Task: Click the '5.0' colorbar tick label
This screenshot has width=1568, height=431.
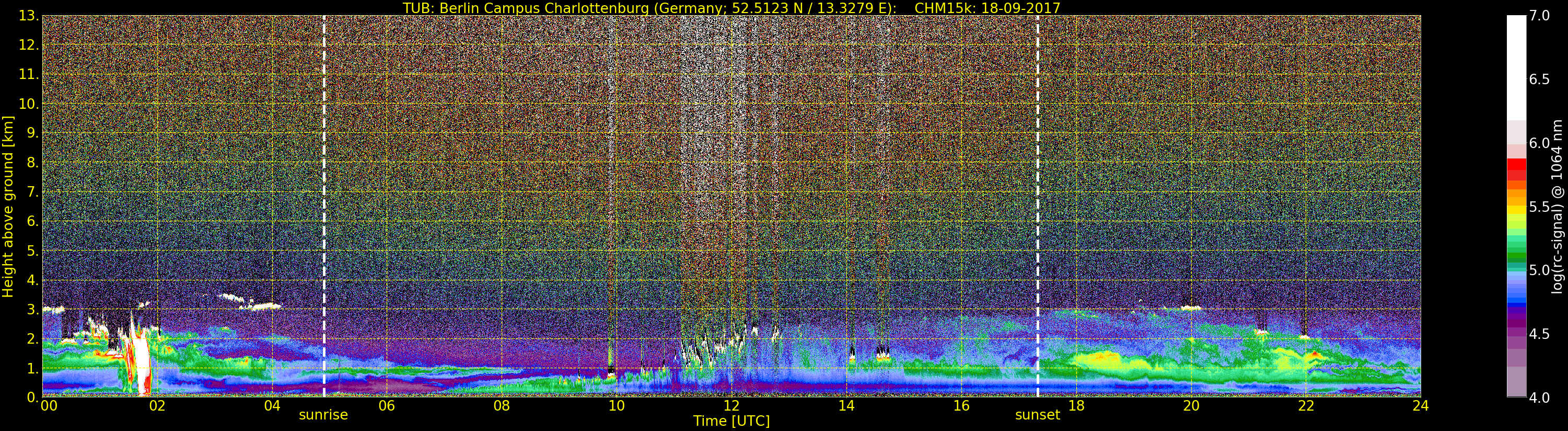Action: coord(1539,270)
